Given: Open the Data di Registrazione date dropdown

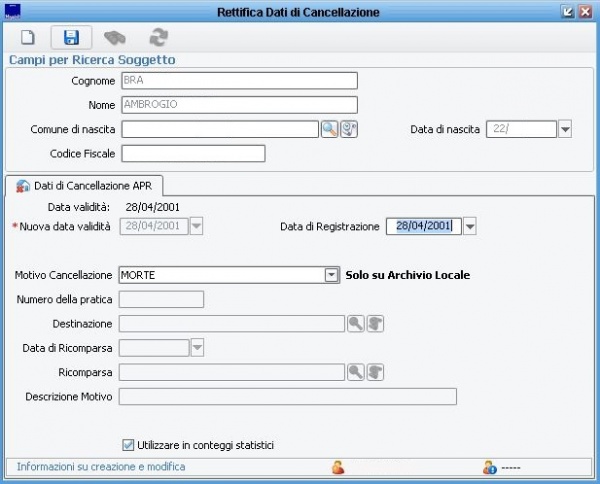Looking at the screenshot, I should [x=470, y=226].
